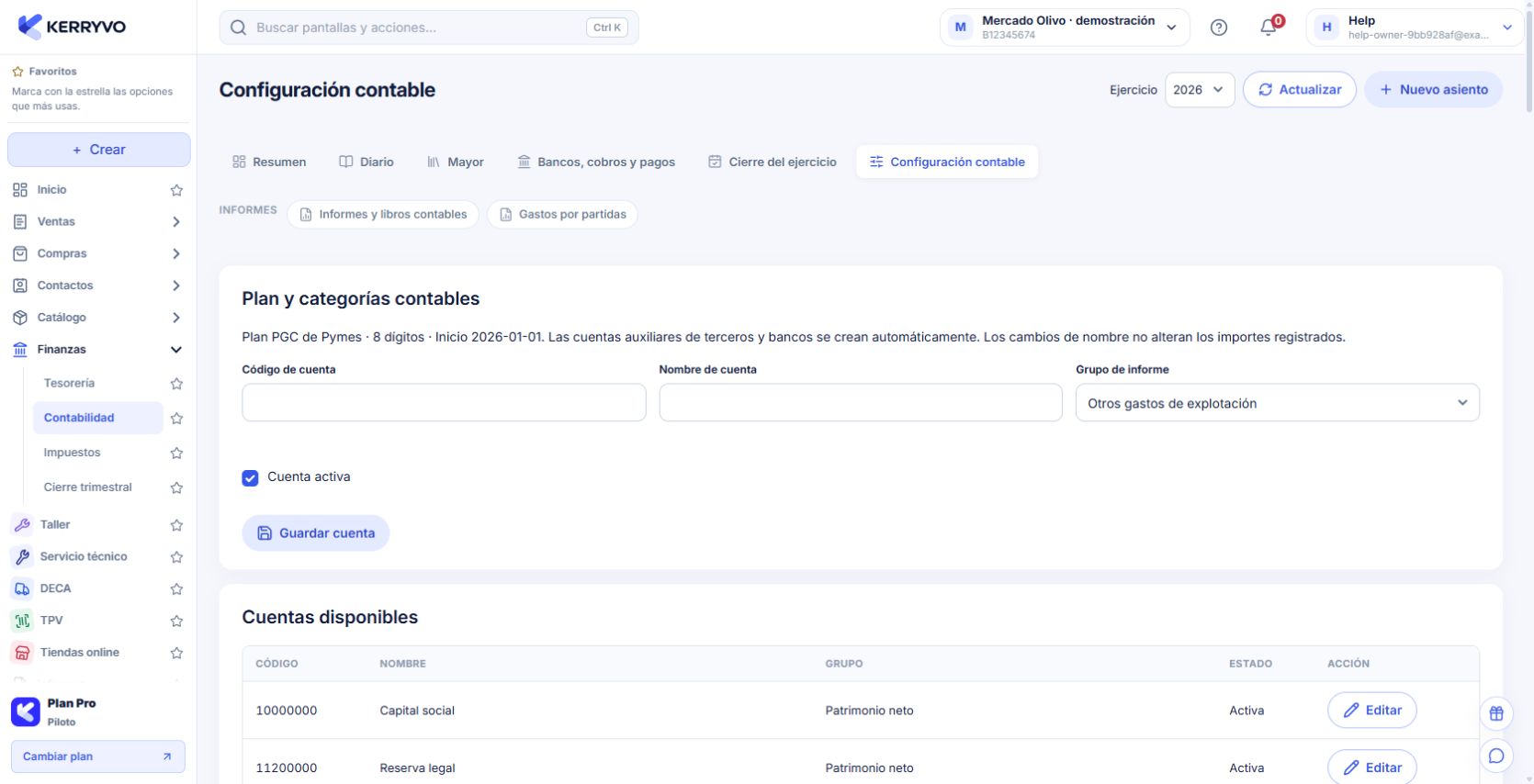Switch to the Mayor tab
This screenshot has height=784, width=1534.
point(456,162)
